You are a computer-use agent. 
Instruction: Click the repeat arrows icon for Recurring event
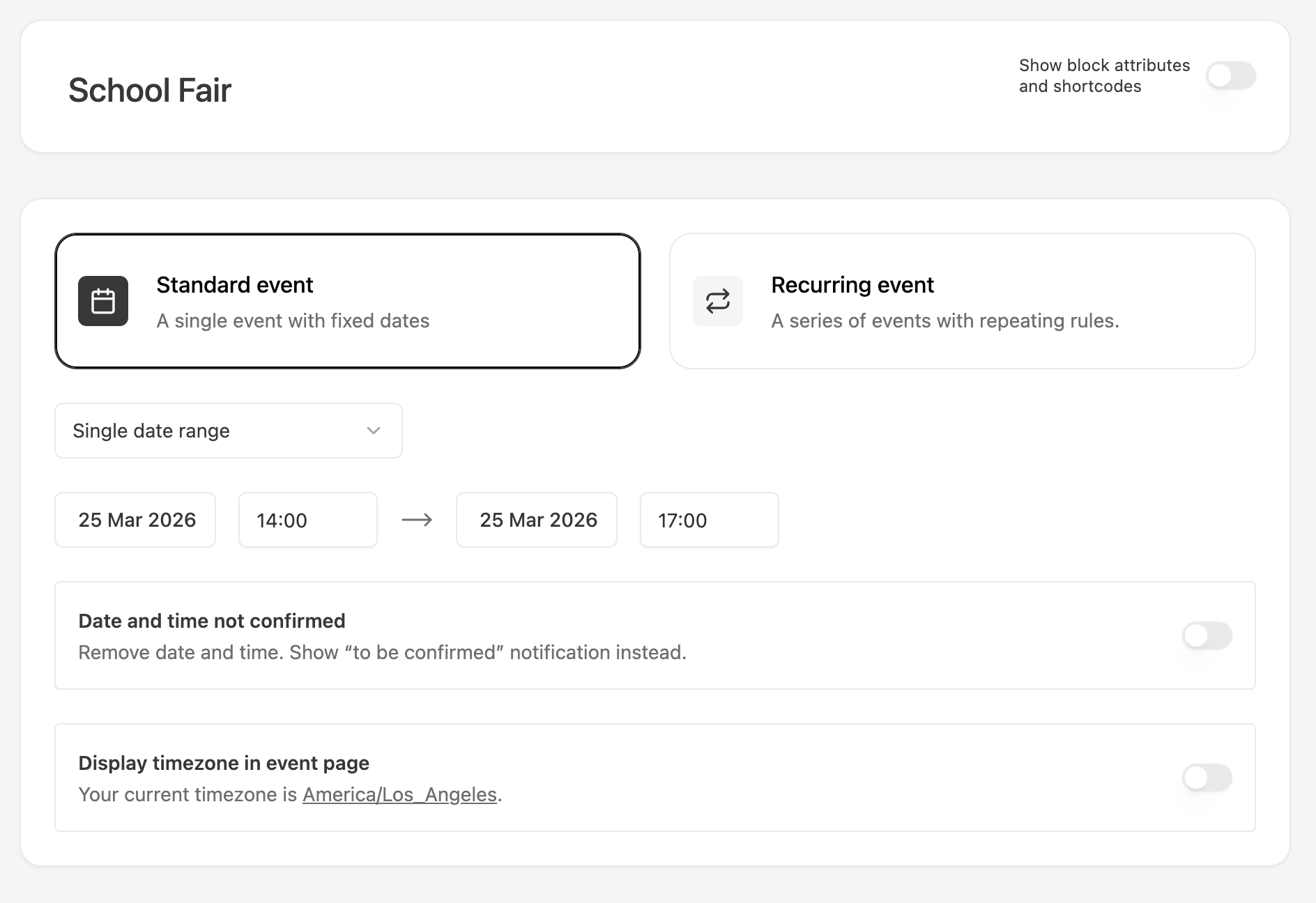point(717,301)
